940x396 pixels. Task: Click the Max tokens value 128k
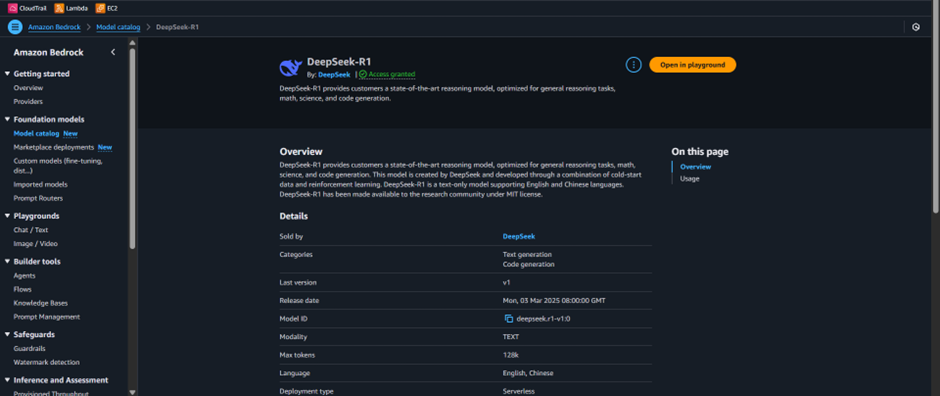tap(510, 355)
